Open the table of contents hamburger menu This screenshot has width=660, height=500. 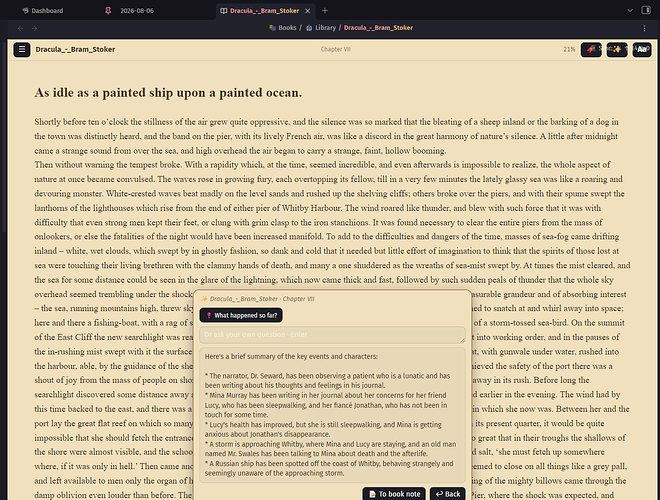22,49
